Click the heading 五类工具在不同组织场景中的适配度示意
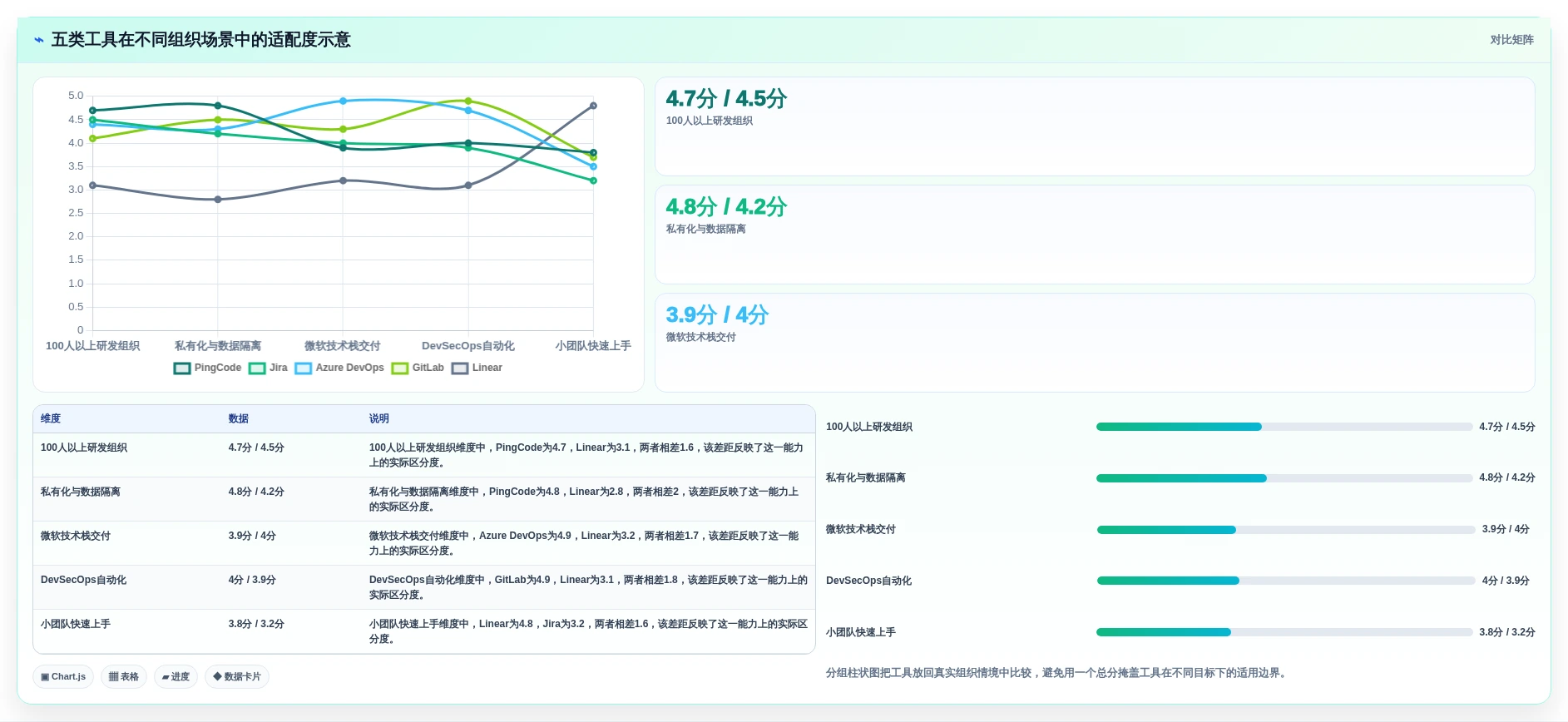 coord(201,40)
